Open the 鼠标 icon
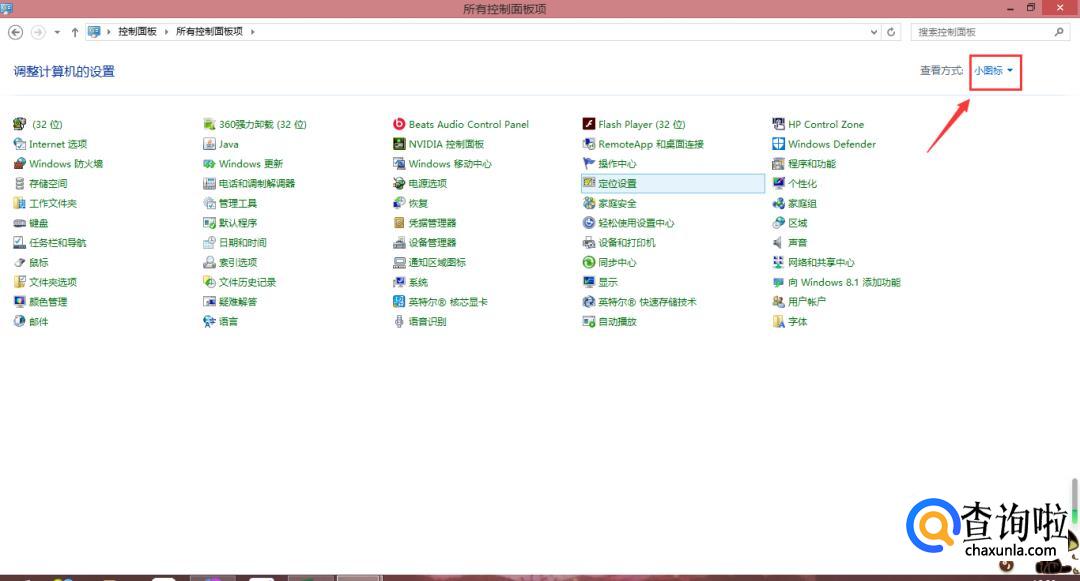The height and width of the screenshot is (581, 1080). pyautogui.click(x=19, y=262)
